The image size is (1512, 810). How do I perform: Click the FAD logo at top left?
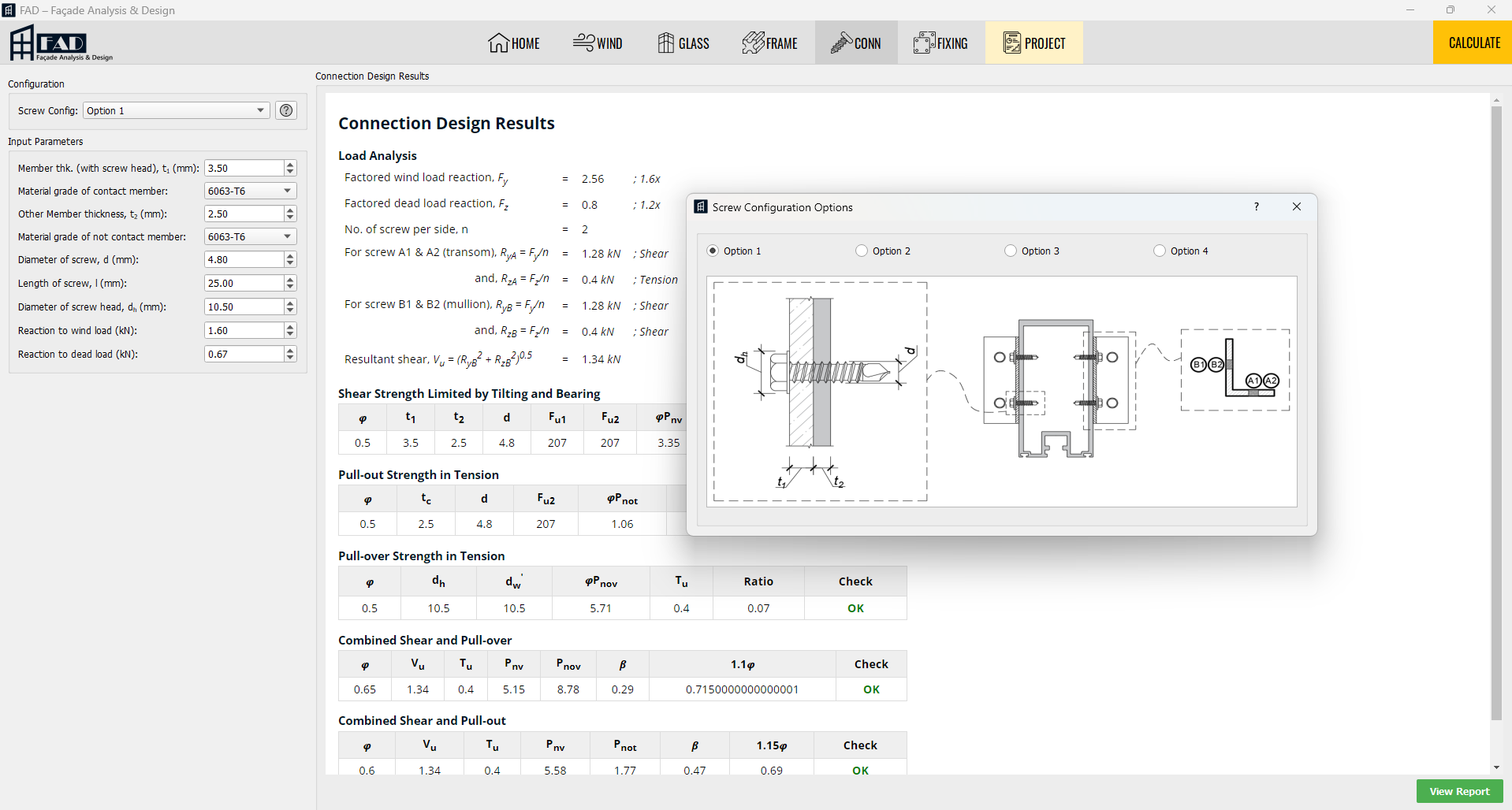(61, 43)
